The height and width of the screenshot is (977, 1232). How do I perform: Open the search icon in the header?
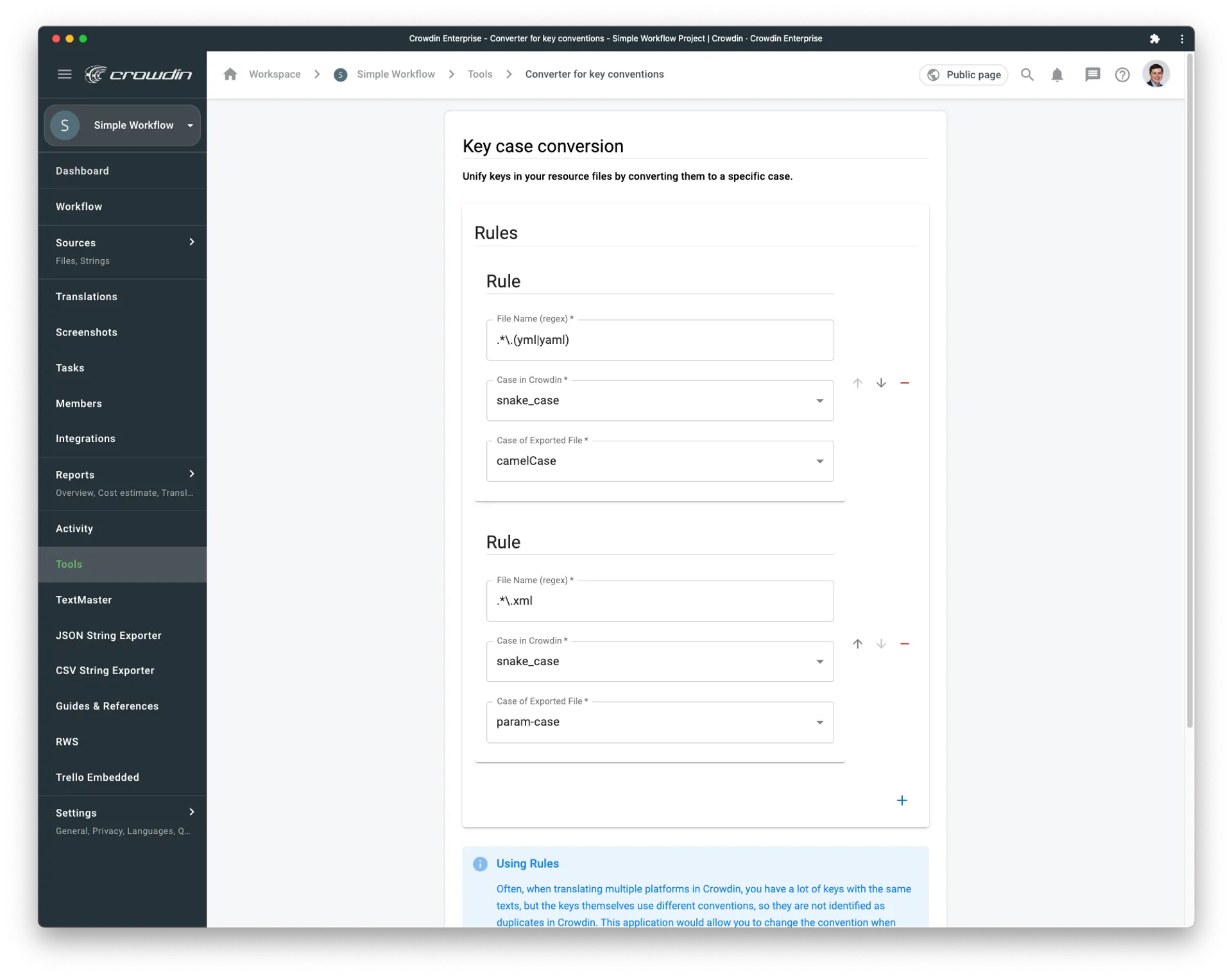1027,74
